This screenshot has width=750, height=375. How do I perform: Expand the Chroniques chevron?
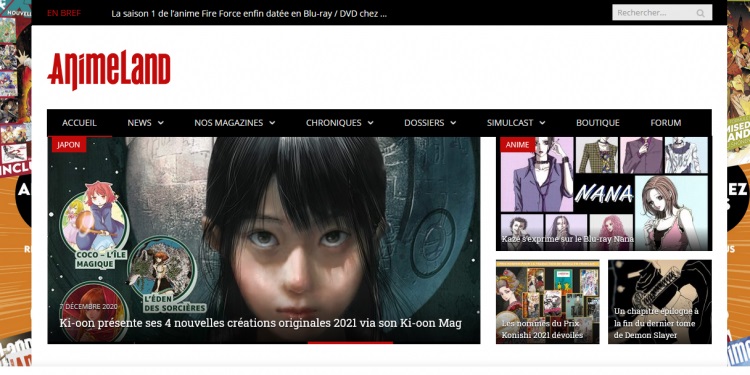(370, 123)
